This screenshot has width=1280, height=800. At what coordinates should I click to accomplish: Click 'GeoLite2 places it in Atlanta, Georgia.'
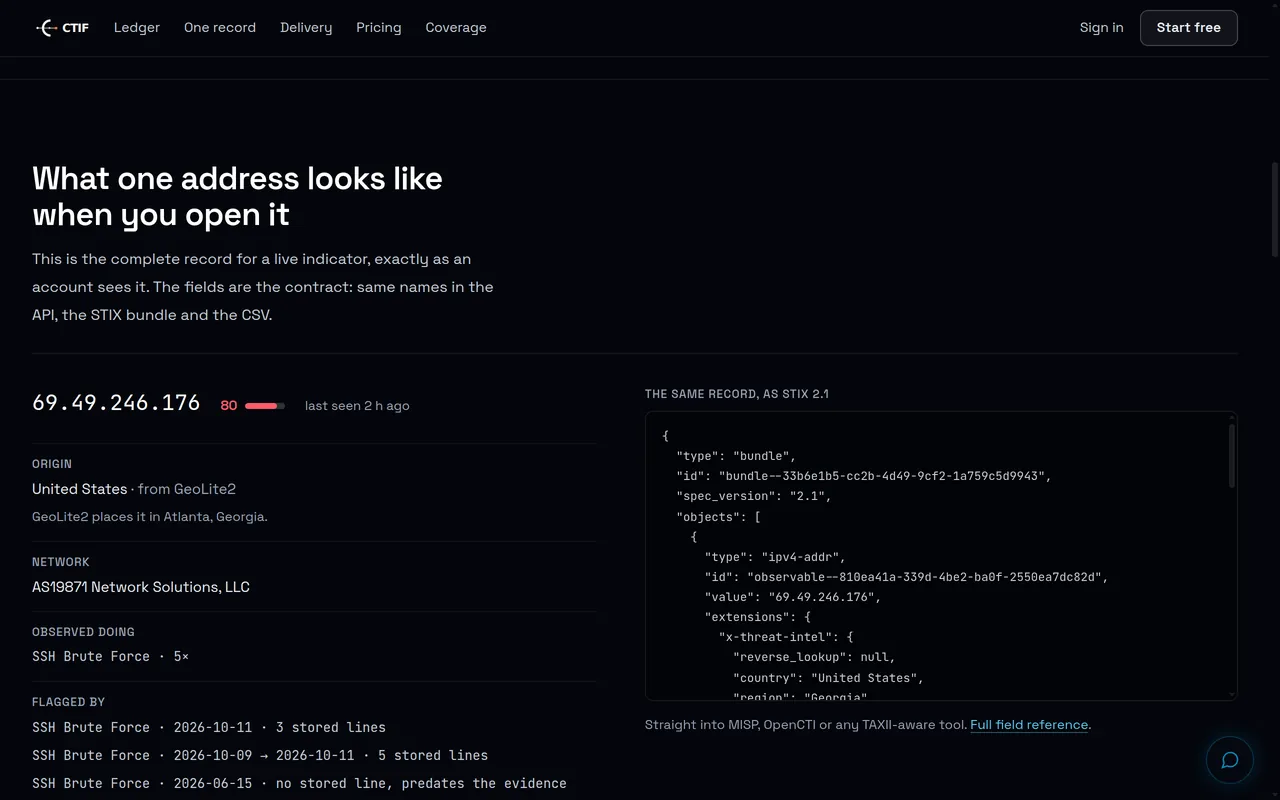pos(150,517)
